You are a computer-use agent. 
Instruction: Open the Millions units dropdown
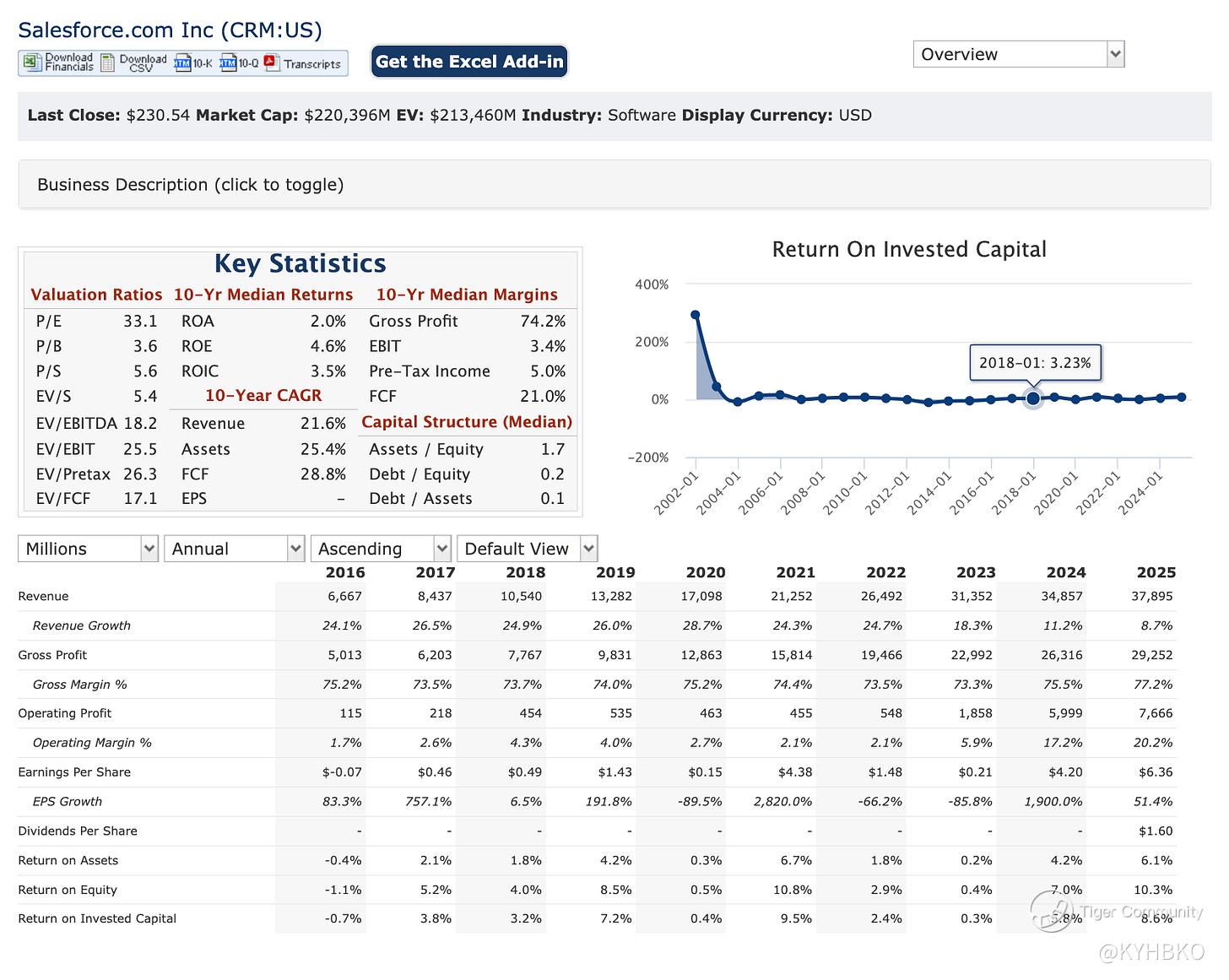[x=88, y=549]
